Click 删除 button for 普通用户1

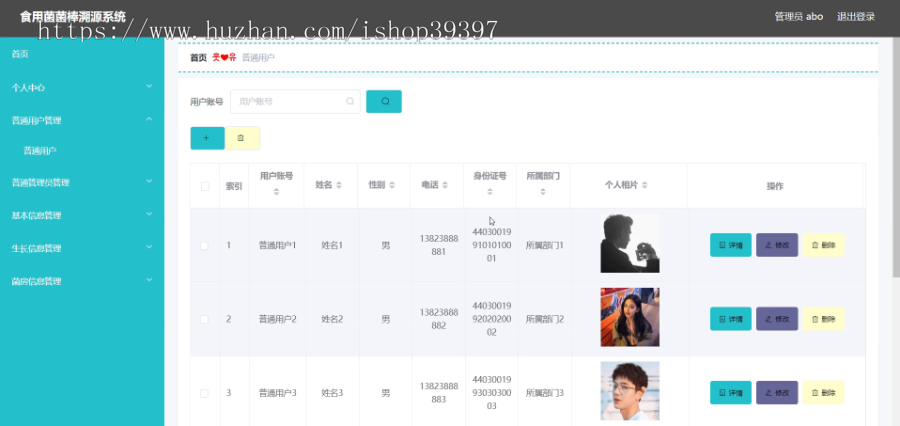tap(823, 245)
